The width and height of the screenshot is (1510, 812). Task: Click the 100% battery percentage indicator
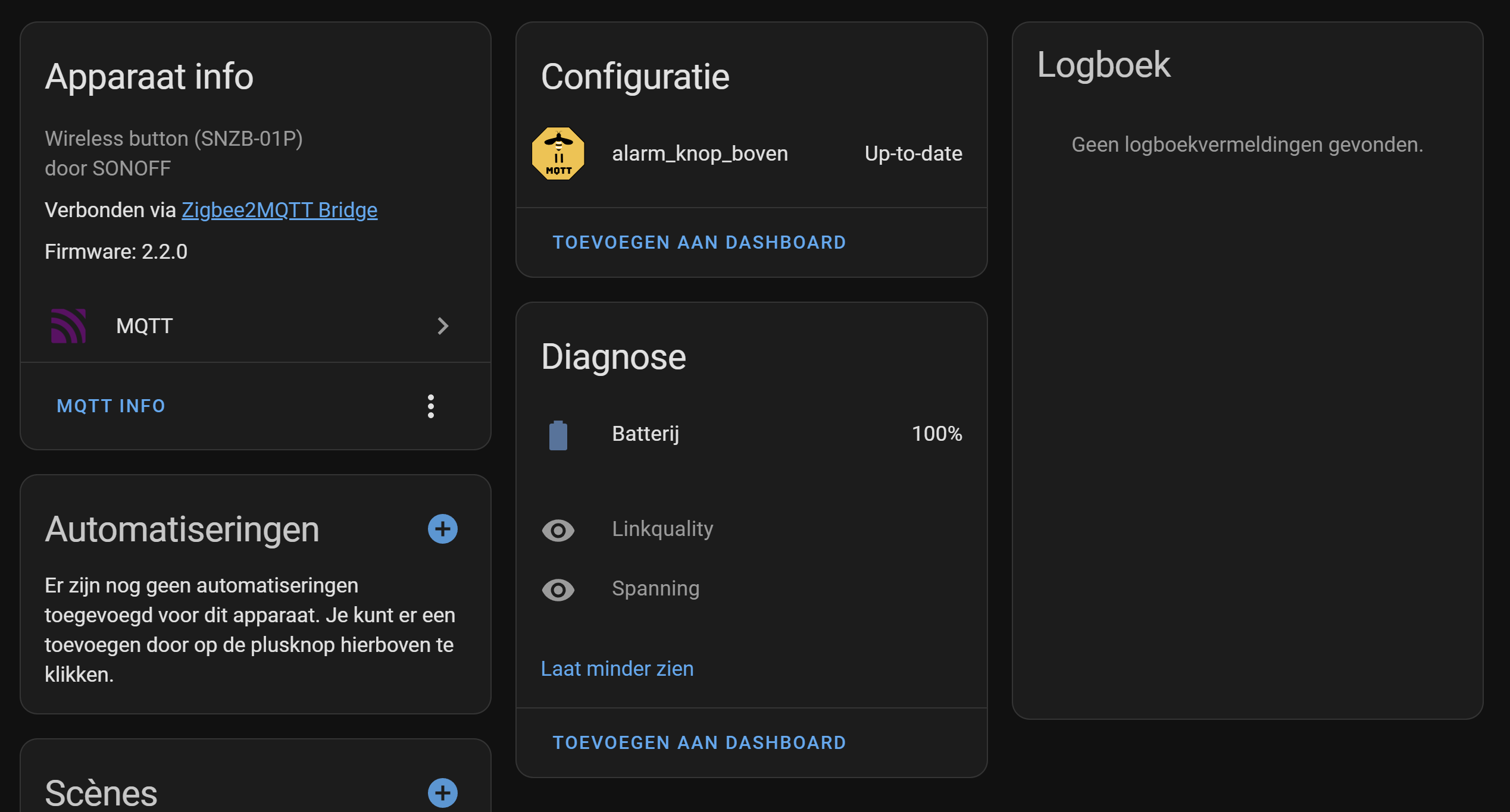click(x=937, y=434)
